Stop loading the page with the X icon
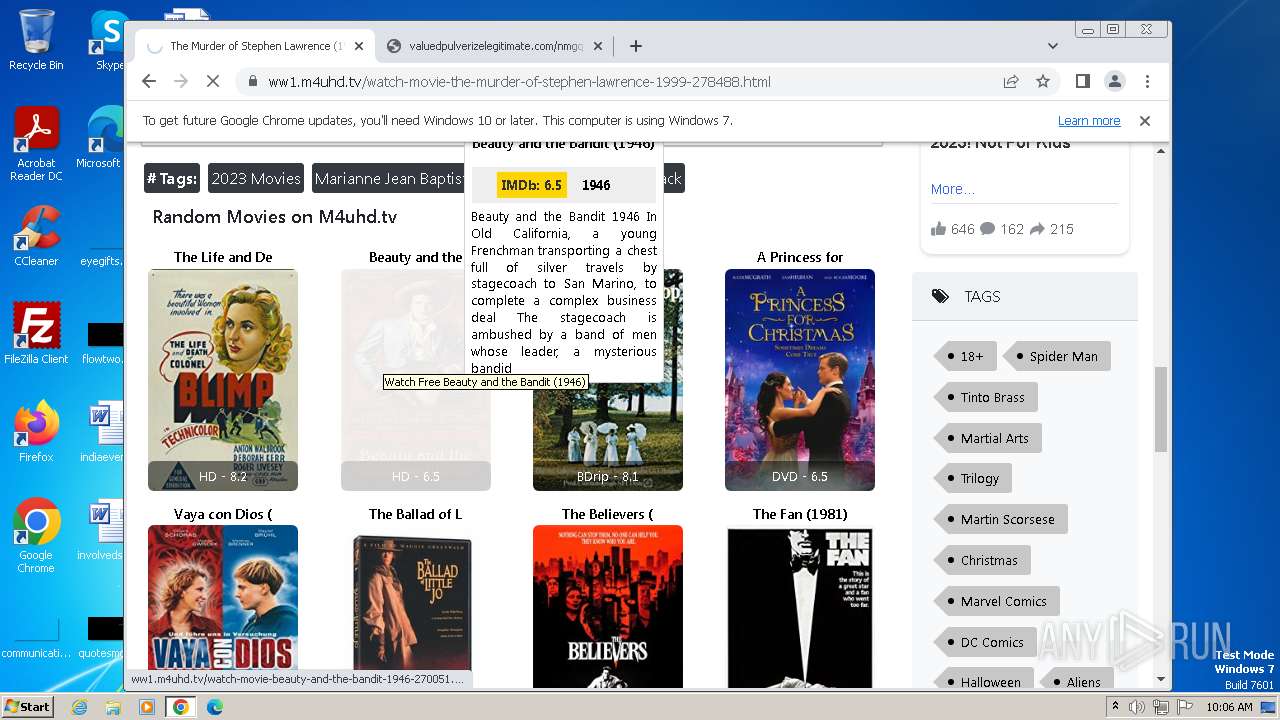 point(212,82)
